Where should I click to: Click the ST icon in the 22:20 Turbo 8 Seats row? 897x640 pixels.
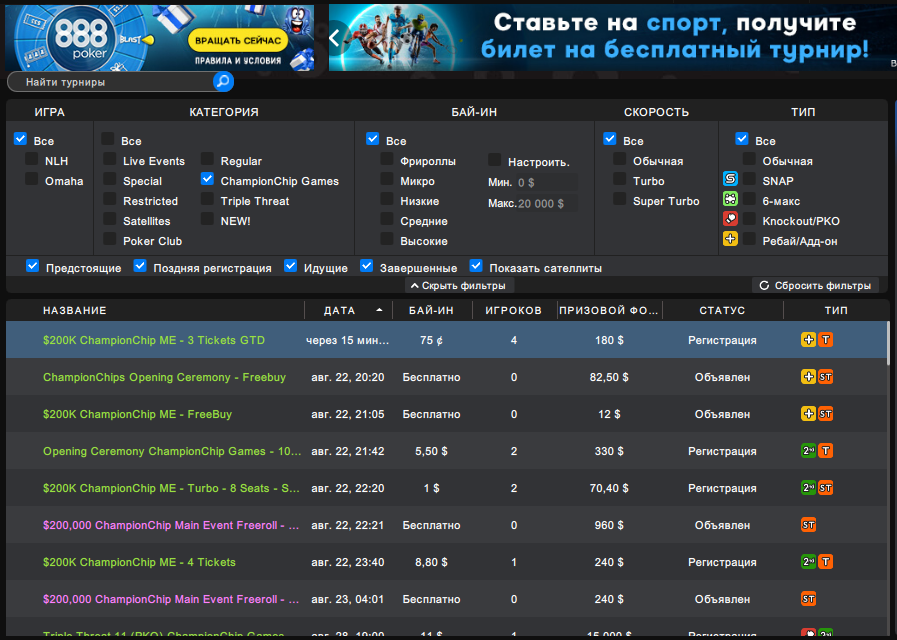[x=825, y=488]
